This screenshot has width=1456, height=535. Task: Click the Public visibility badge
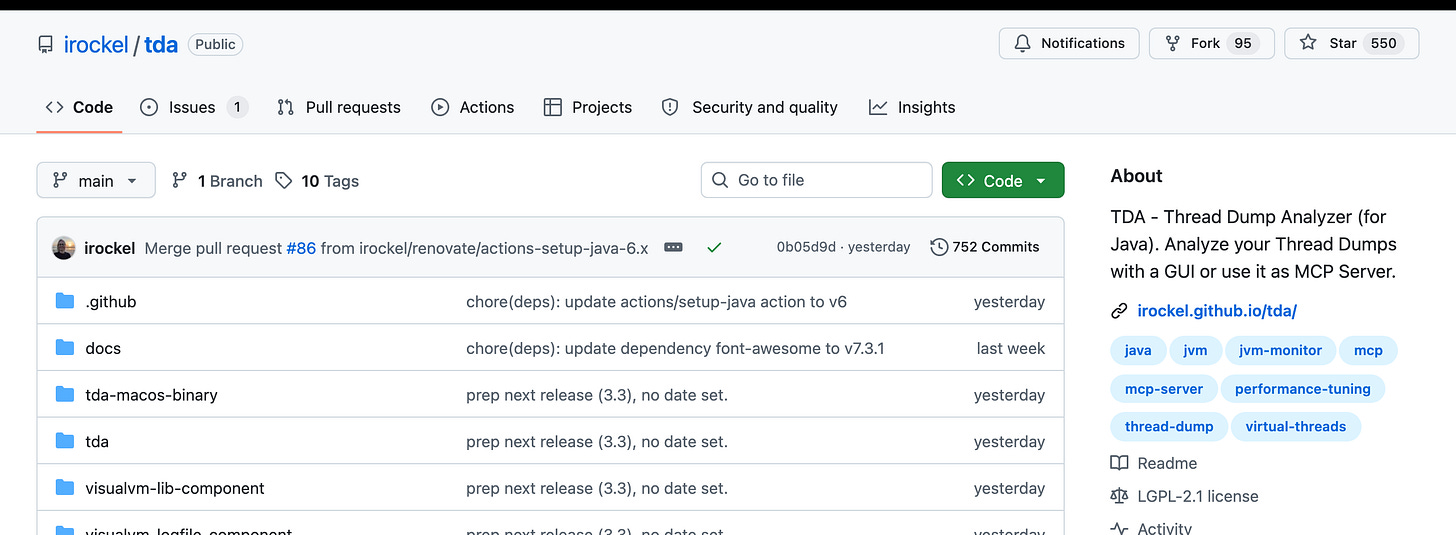click(x=215, y=44)
